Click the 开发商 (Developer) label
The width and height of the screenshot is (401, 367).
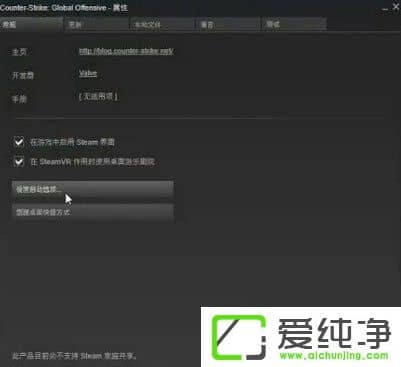point(23,75)
